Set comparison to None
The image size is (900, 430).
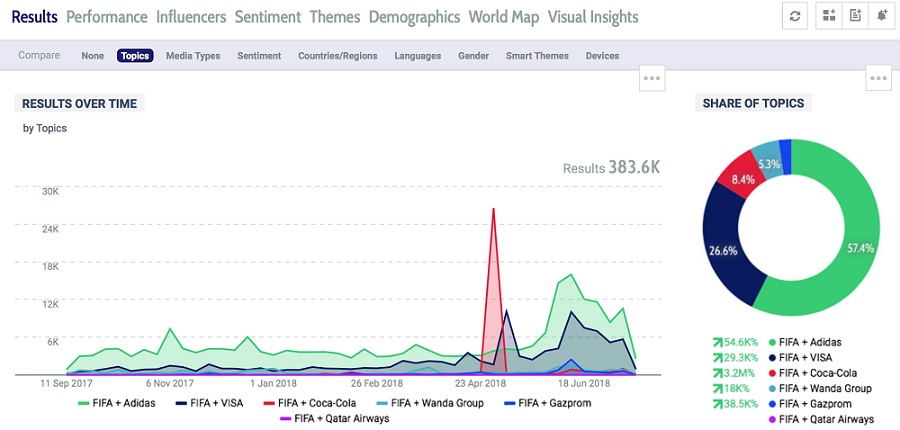point(92,56)
